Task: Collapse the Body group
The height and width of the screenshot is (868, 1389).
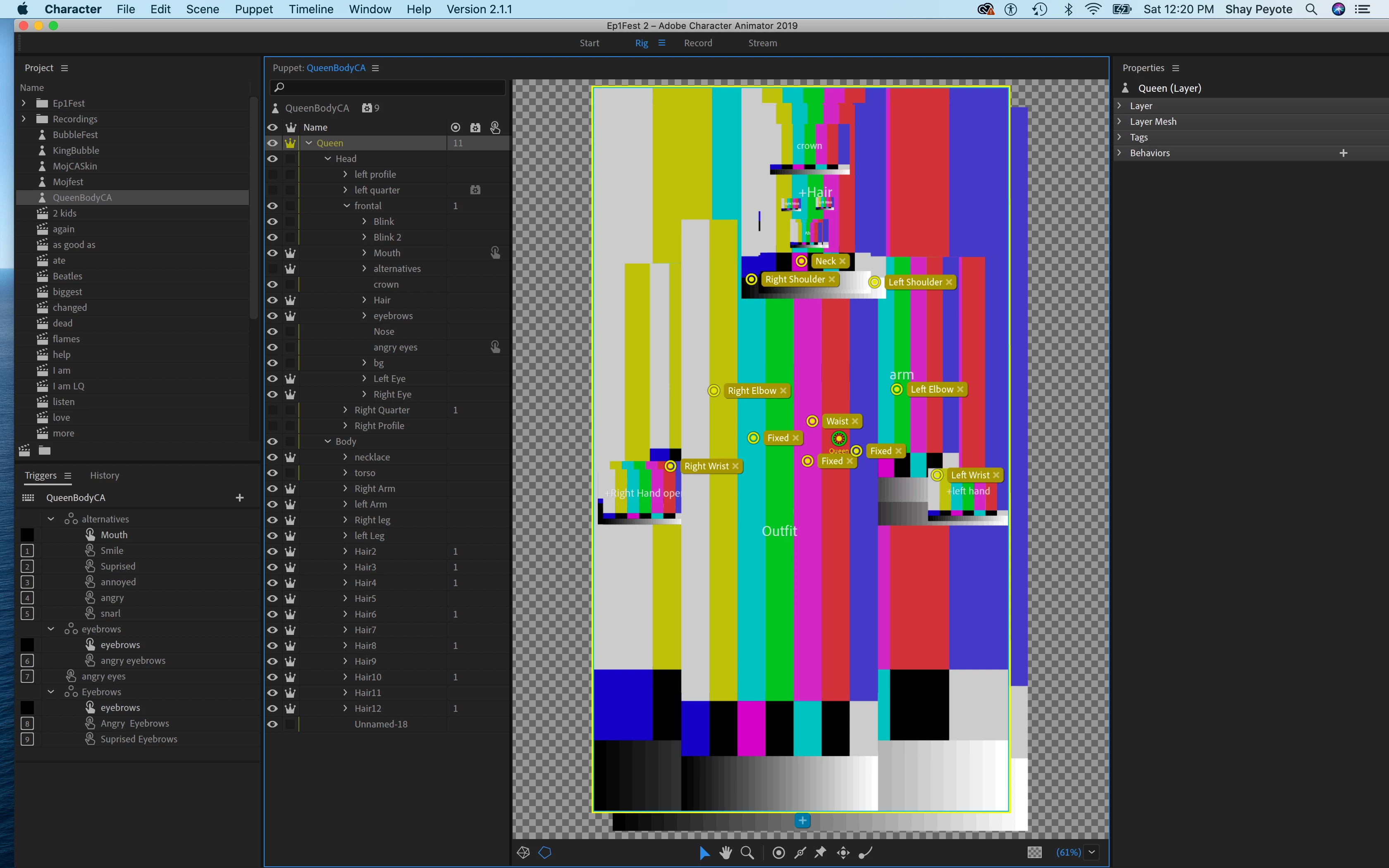Action: point(328,441)
